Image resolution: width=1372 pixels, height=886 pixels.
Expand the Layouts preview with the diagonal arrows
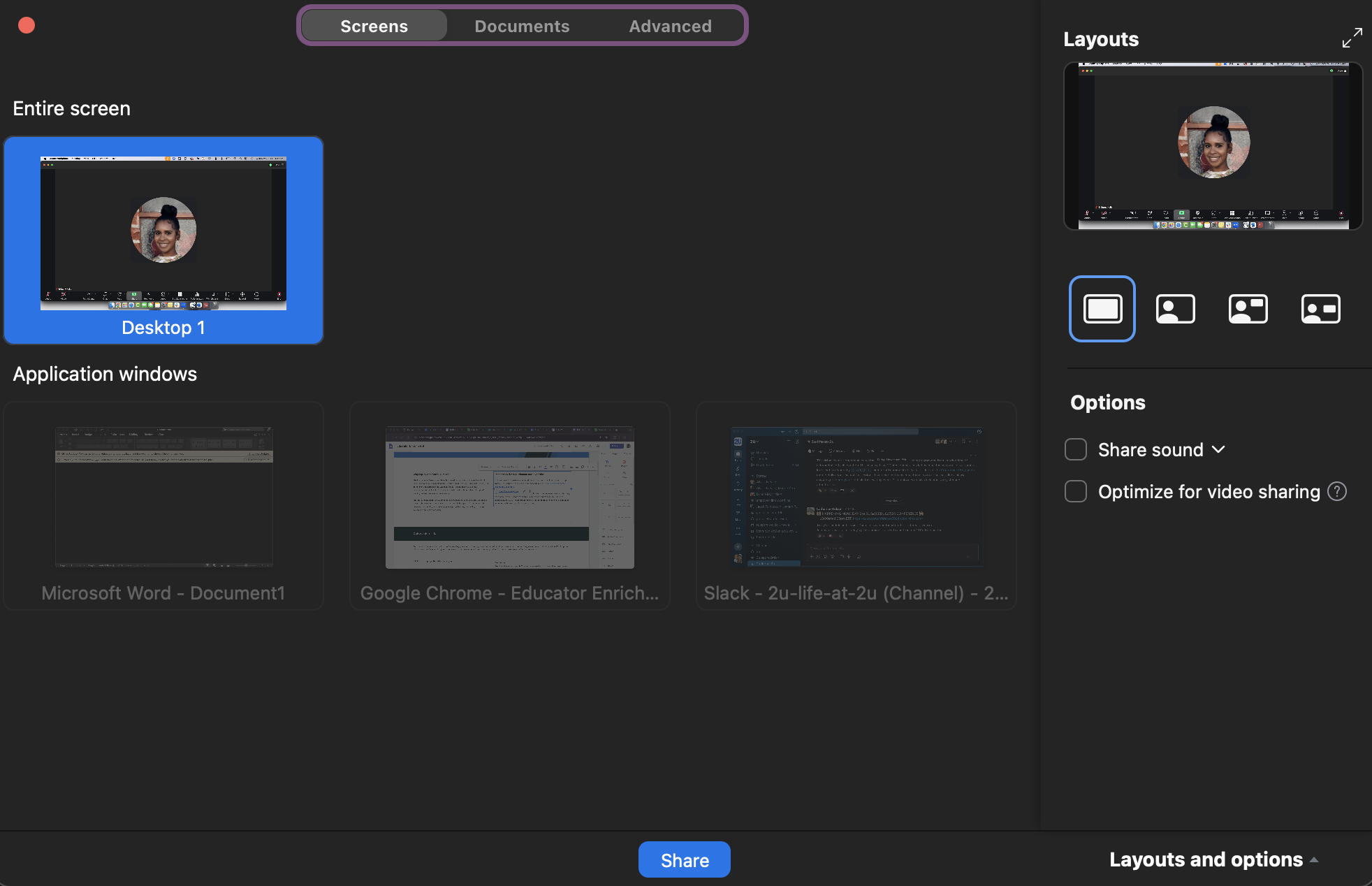click(x=1352, y=37)
